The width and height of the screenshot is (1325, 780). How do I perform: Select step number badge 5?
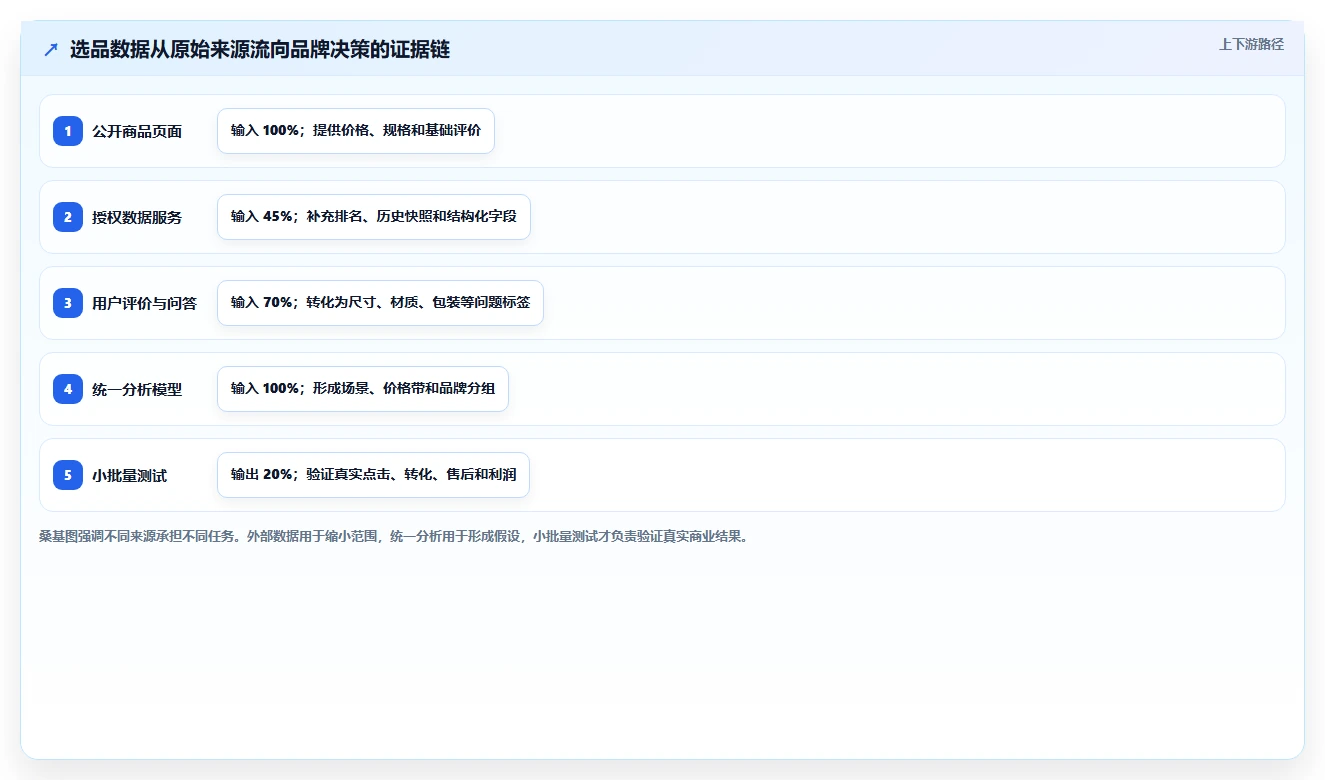pos(68,475)
